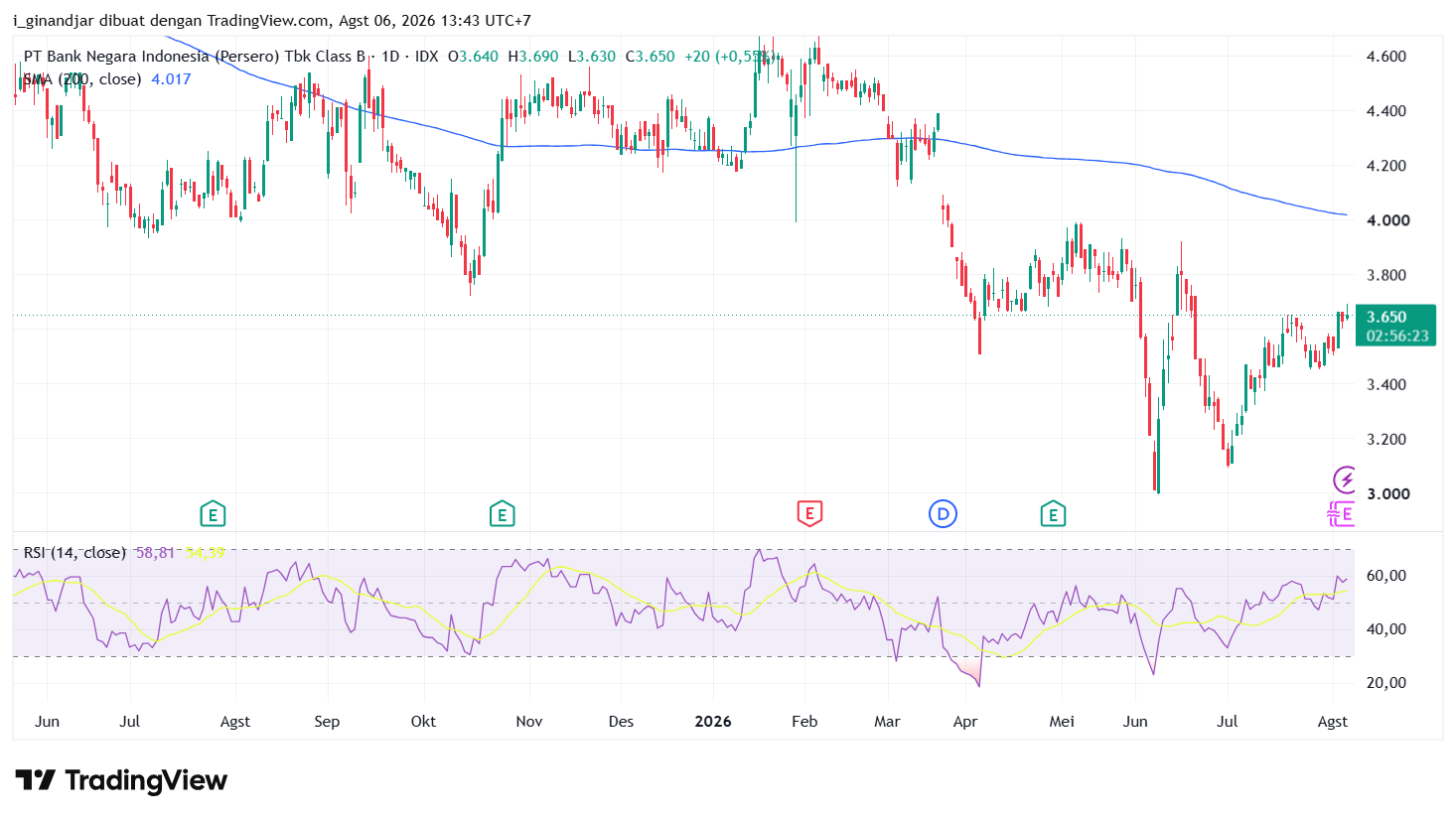Click the 3.000 price axis label
The image size is (1456, 820).
click(x=1388, y=494)
